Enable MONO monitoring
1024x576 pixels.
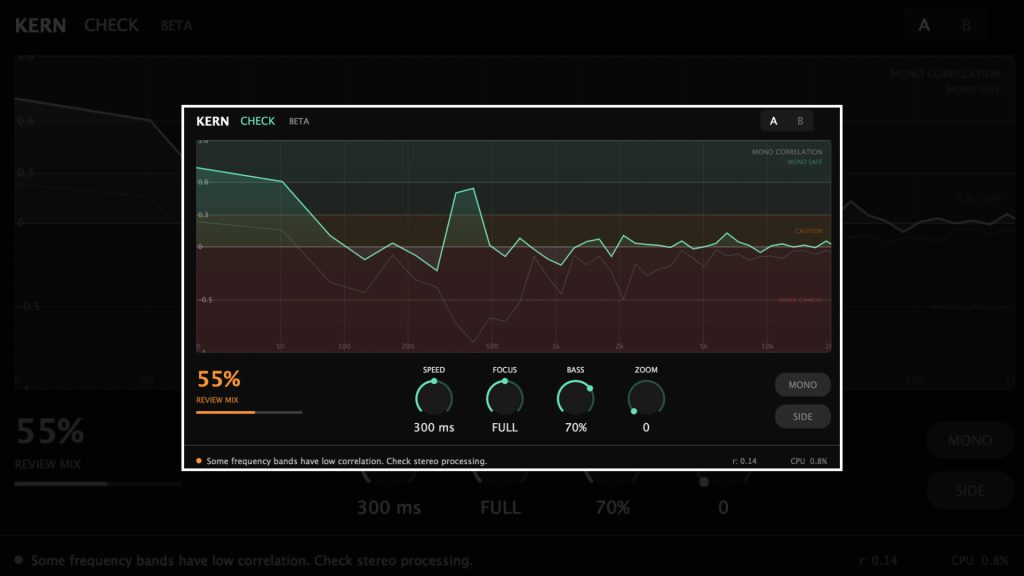point(802,384)
